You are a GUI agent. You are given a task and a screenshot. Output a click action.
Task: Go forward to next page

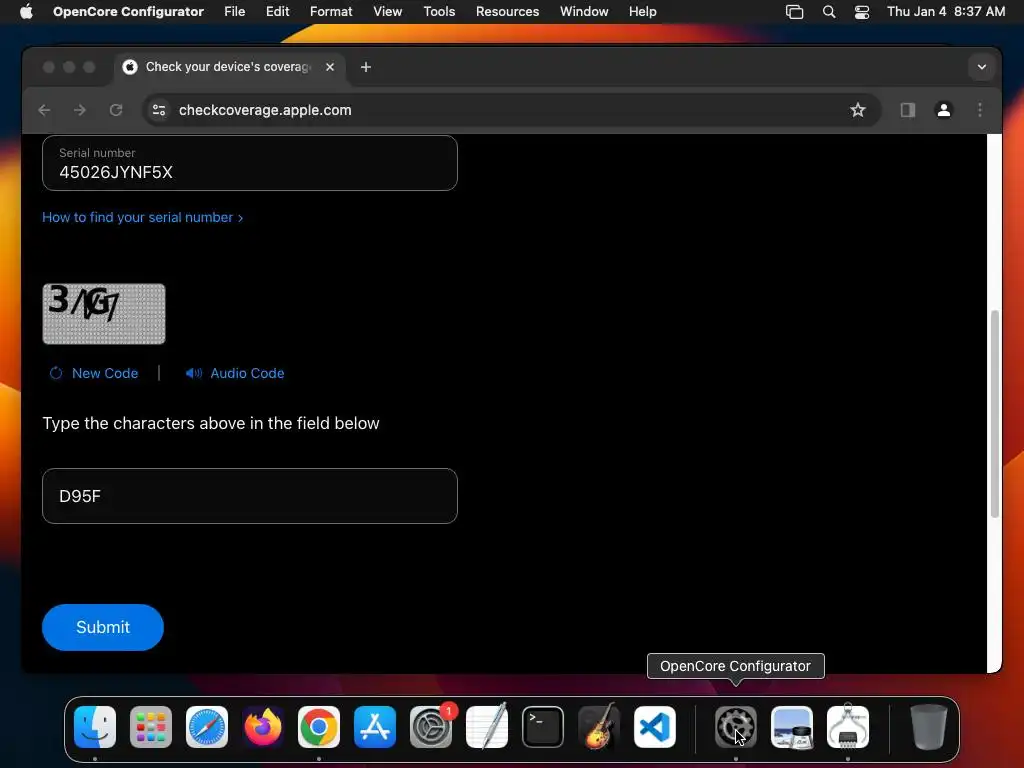click(80, 110)
